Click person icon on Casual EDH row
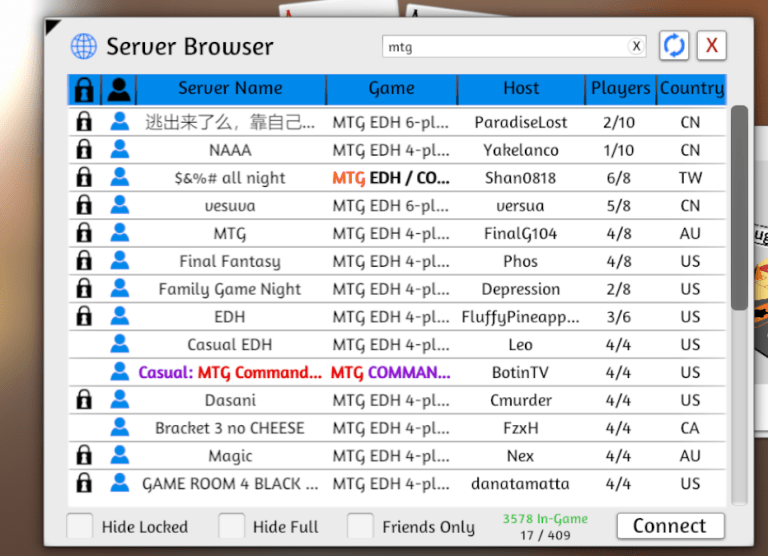 pos(120,344)
